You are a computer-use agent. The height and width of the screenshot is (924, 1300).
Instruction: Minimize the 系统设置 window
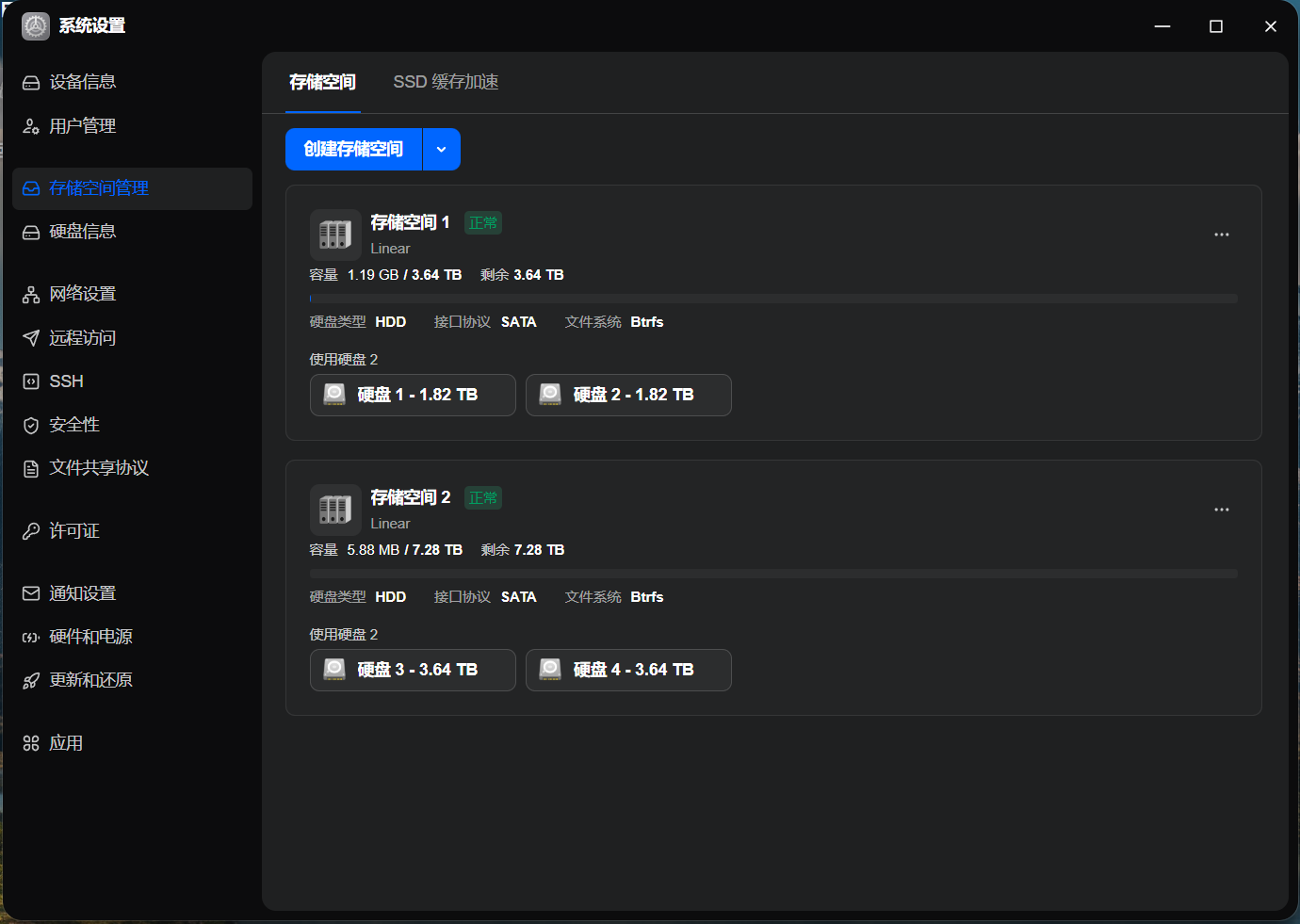(1162, 26)
